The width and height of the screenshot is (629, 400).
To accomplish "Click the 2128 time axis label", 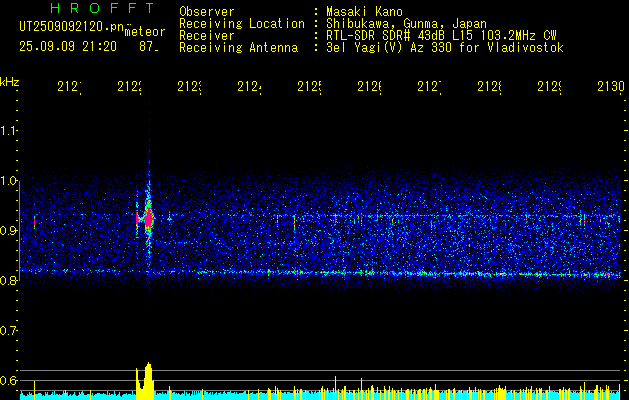I will tap(489, 86).
